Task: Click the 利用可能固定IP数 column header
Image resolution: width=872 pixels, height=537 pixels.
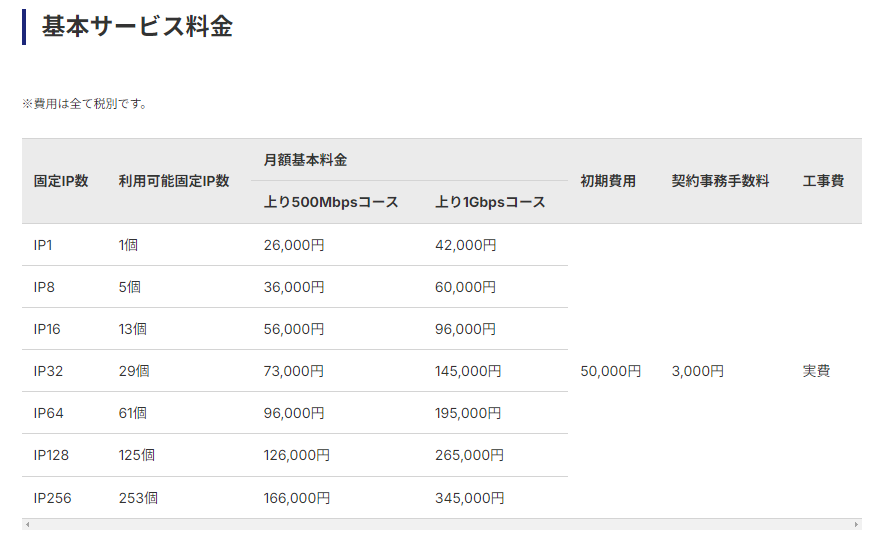Action: (174, 181)
